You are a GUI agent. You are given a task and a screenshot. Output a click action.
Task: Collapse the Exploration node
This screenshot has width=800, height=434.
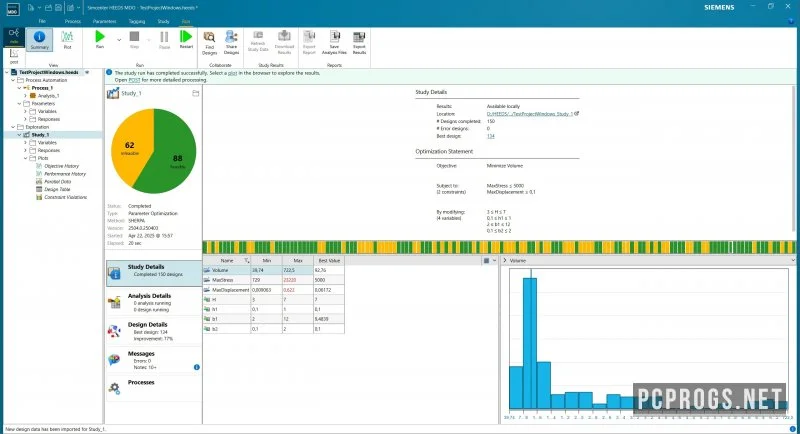[x=13, y=127]
